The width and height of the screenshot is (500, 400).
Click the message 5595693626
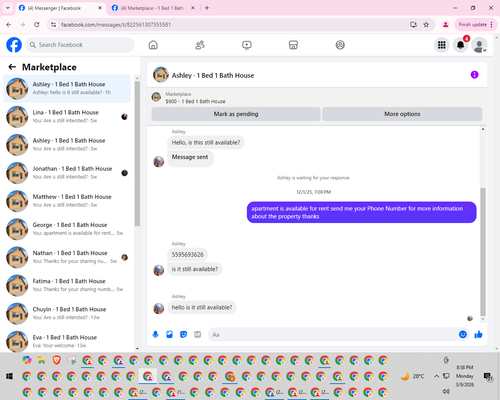click(x=188, y=255)
